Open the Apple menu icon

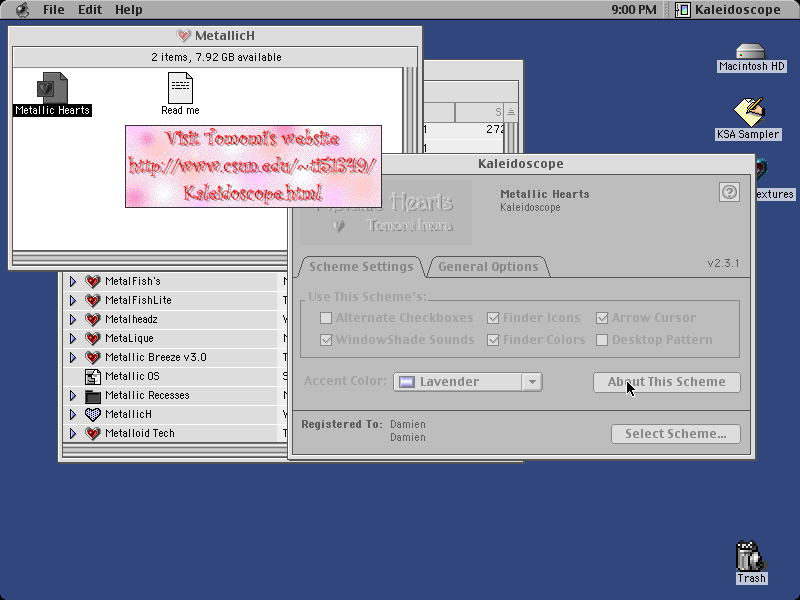coord(22,10)
